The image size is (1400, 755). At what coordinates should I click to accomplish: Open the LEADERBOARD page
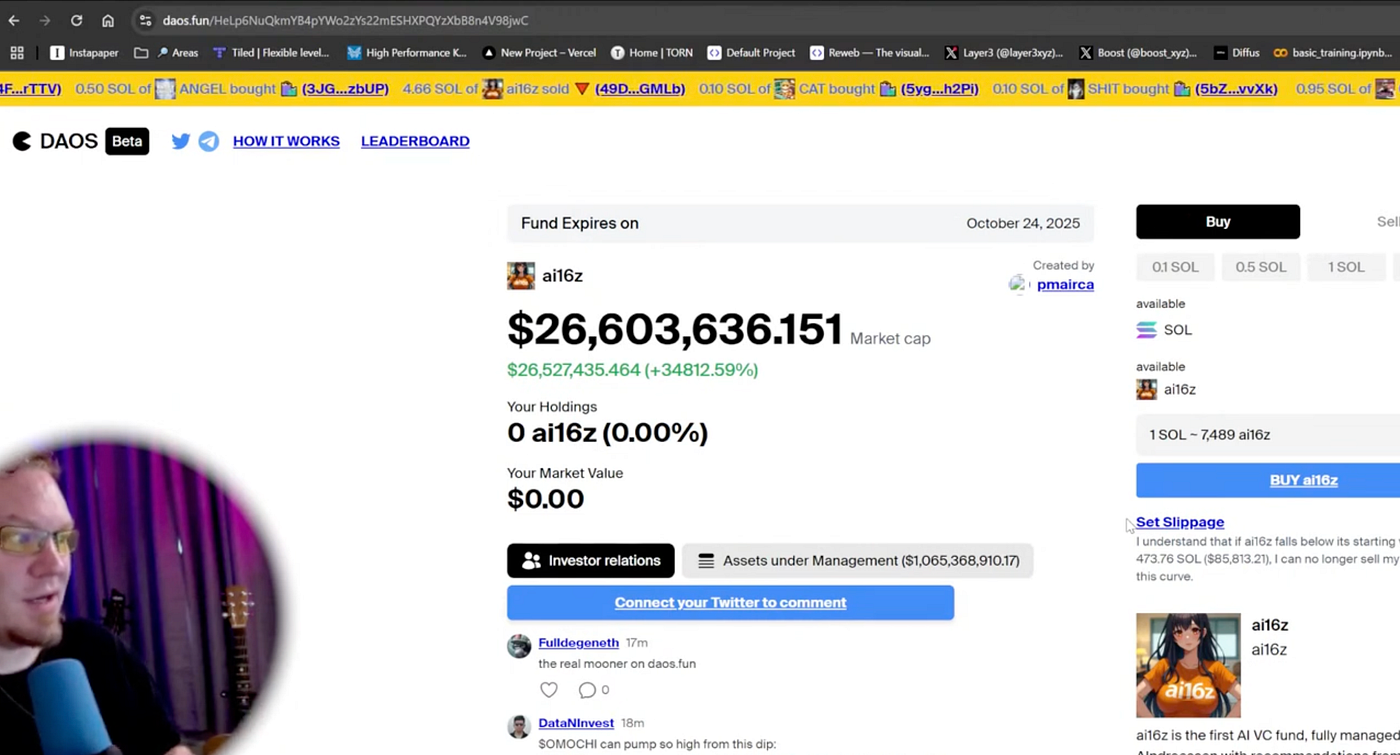tap(415, 141)
